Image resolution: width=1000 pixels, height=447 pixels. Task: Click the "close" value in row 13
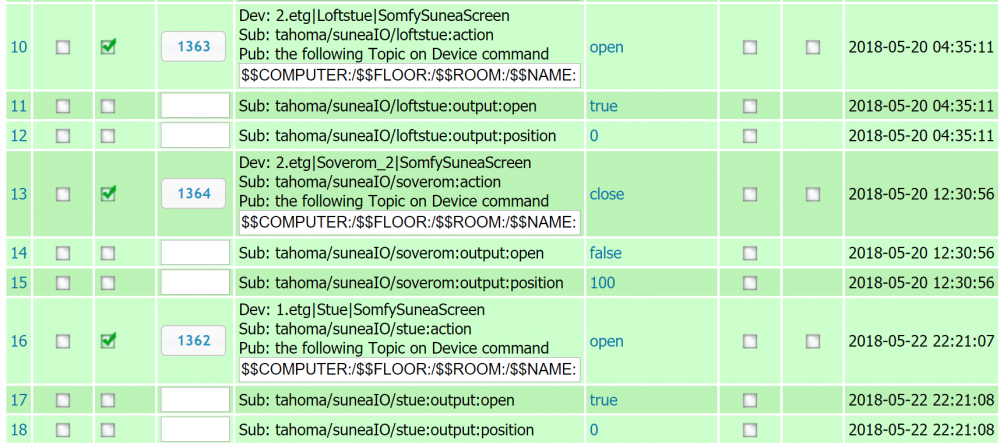tap(606, 194)
